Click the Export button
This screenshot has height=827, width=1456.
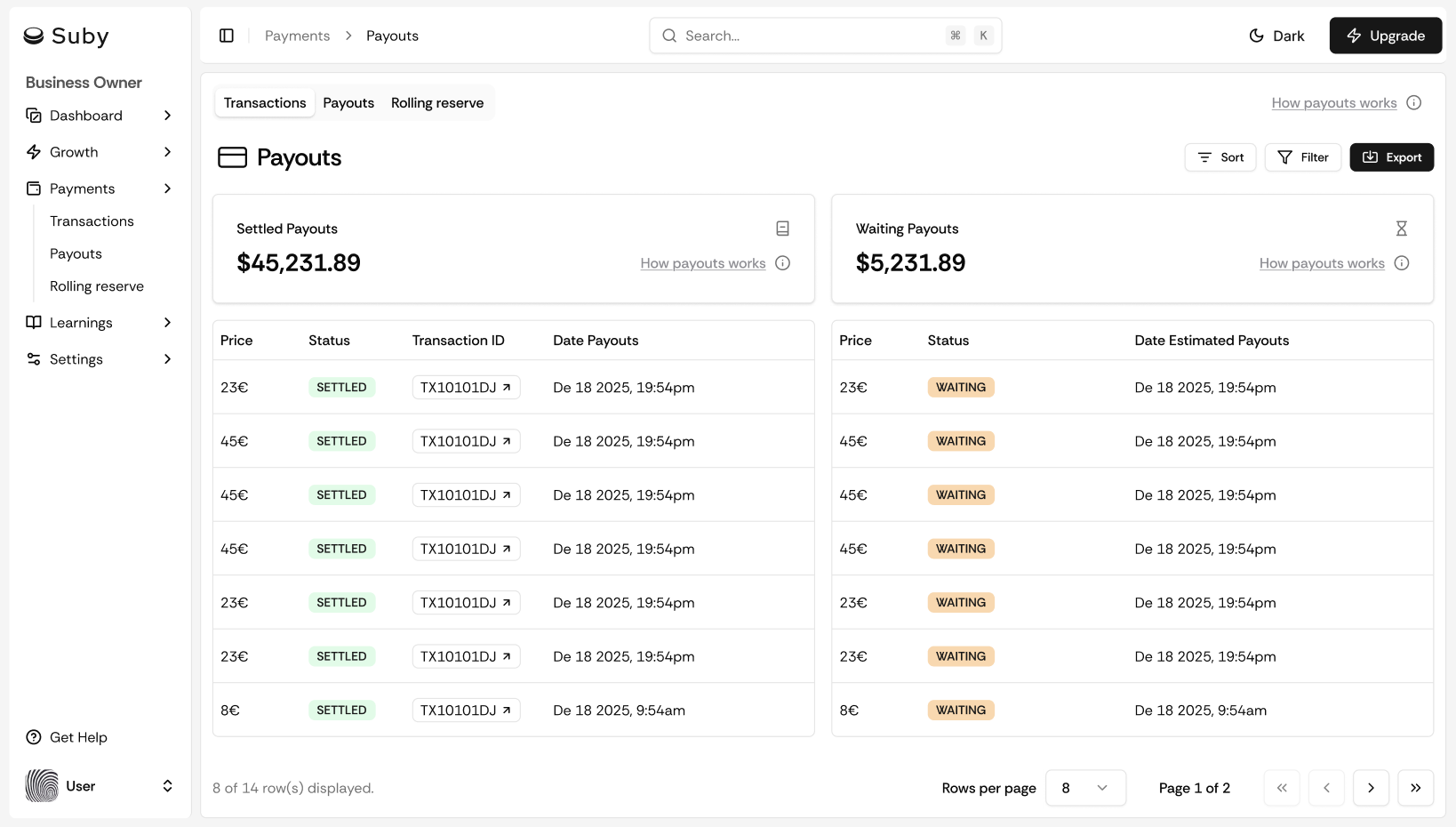pos(1391,157)
